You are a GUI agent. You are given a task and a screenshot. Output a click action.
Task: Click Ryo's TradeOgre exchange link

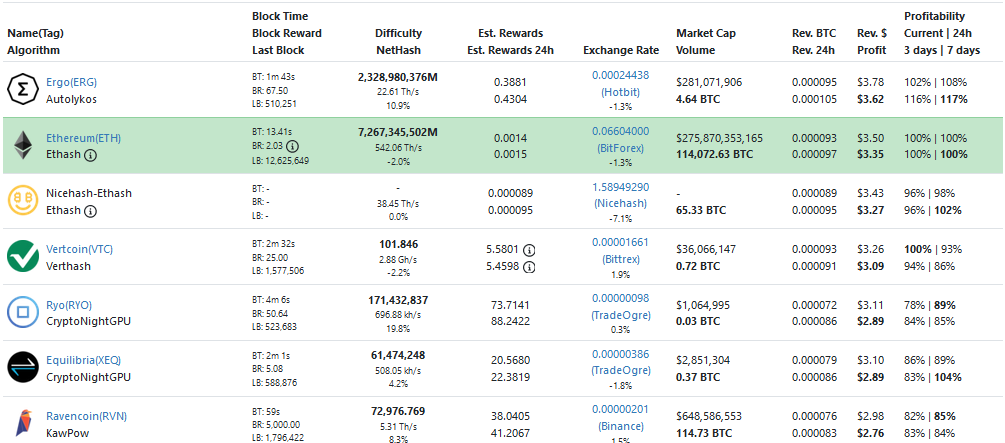tap(620, 314)
